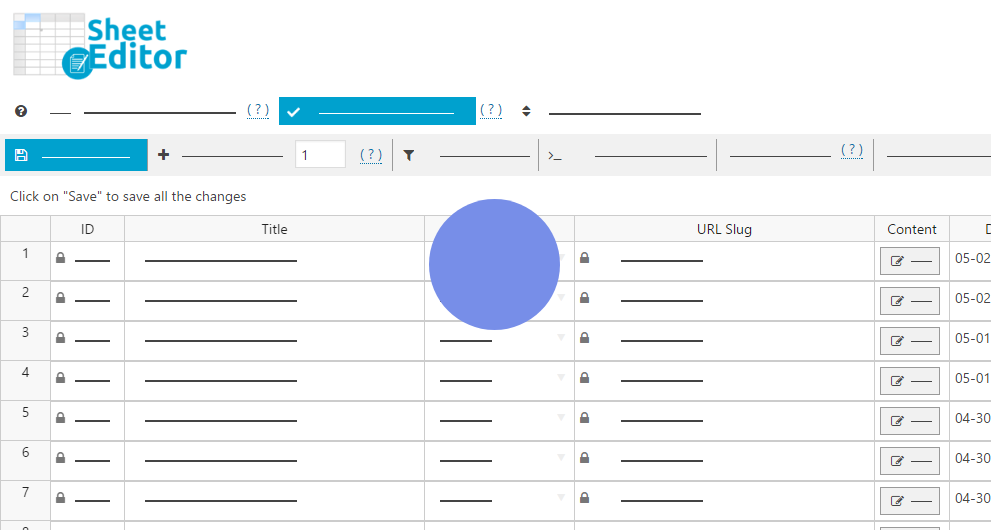
Task: Click the ID lock icon in row 2
Action: (x=60, y=298)
